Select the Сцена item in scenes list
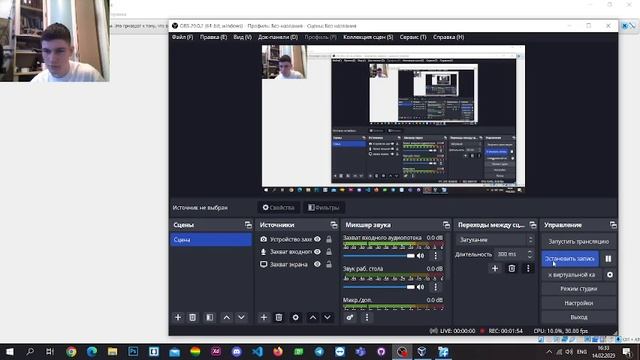Viewport: 640px width, 360px height. click(211, 240)
